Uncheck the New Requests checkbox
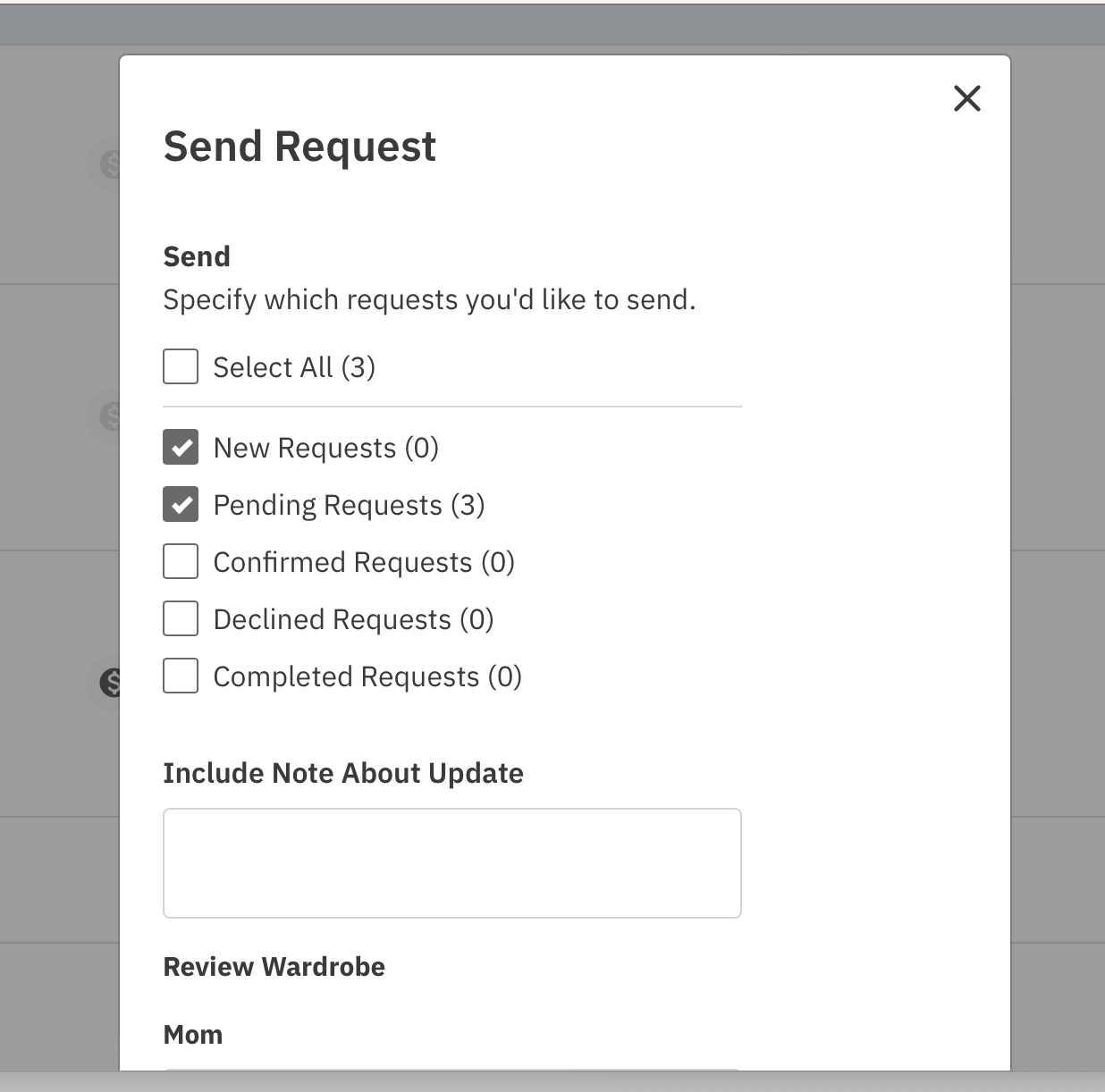 (181, 447)
